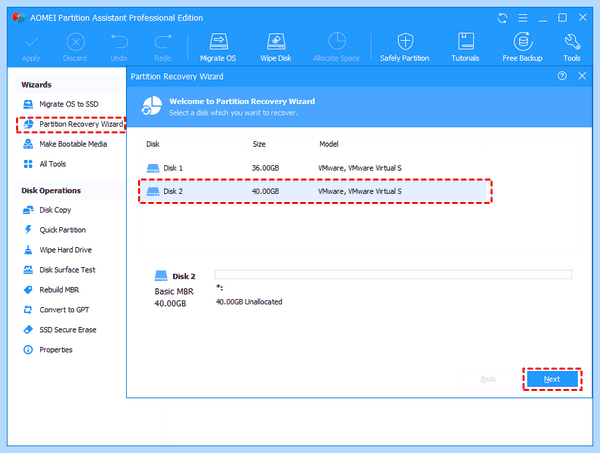Click the Next button
Screen dimensions: 600x453
pyautogui.click(x=552, y=379)
